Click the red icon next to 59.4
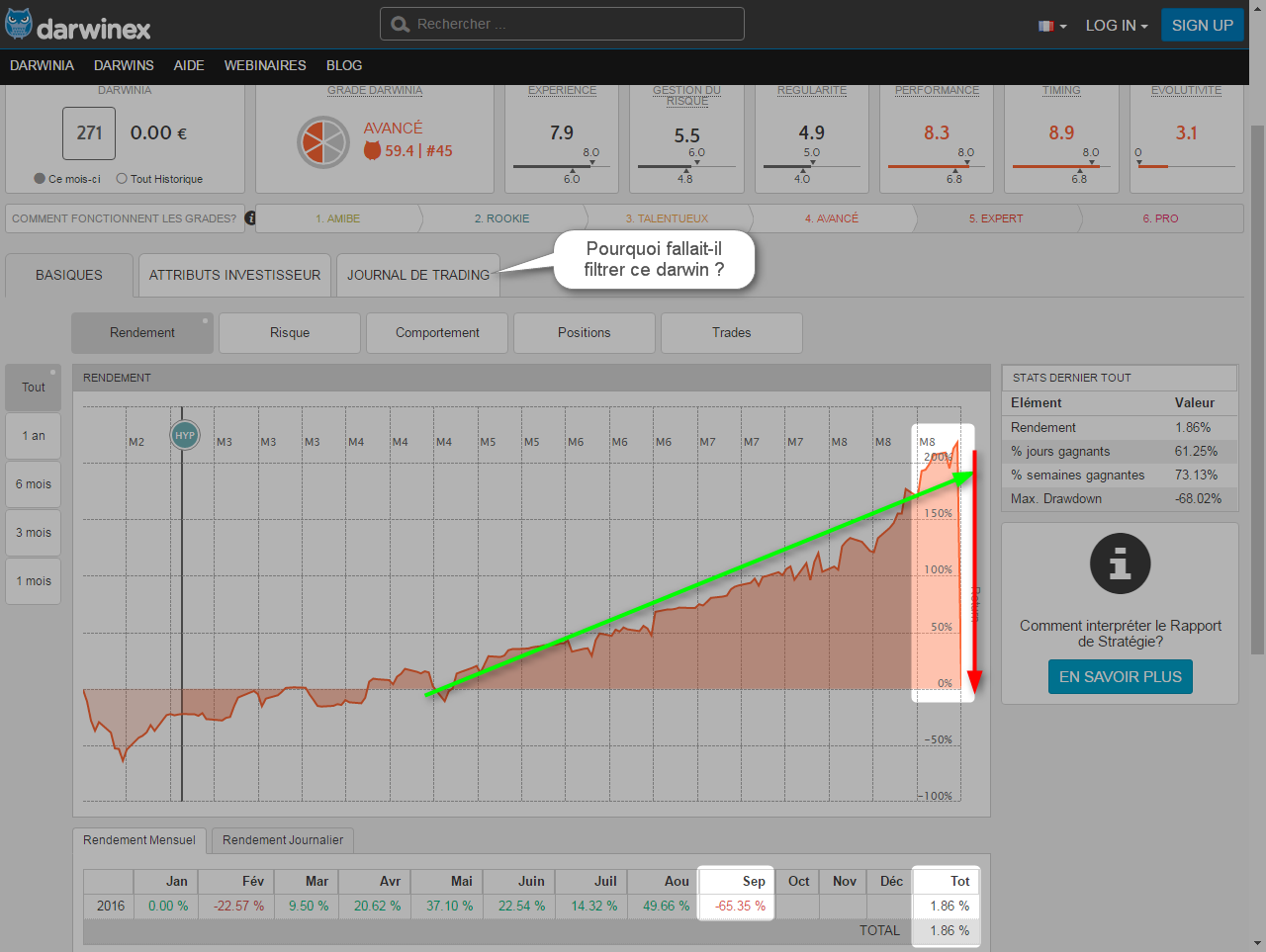This screenshot has width=1266, height=952. point(373,151)
